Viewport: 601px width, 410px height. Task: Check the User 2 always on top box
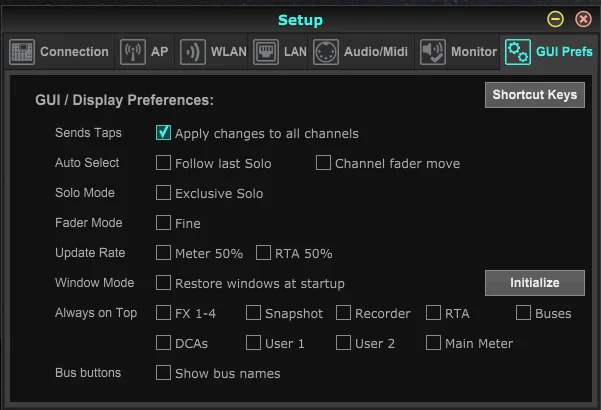[343, 343]
